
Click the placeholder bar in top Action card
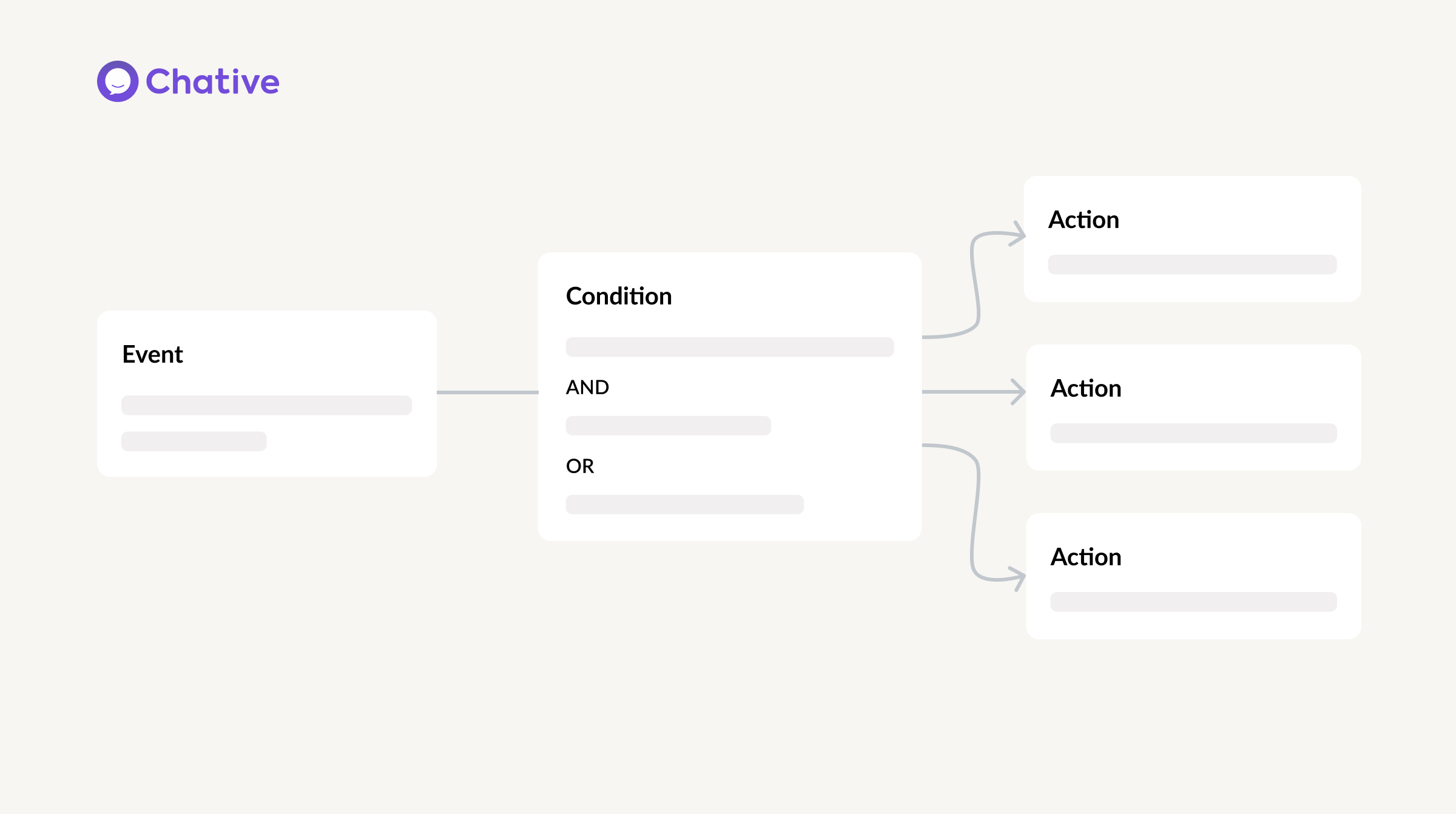[x=1192, y=264]
